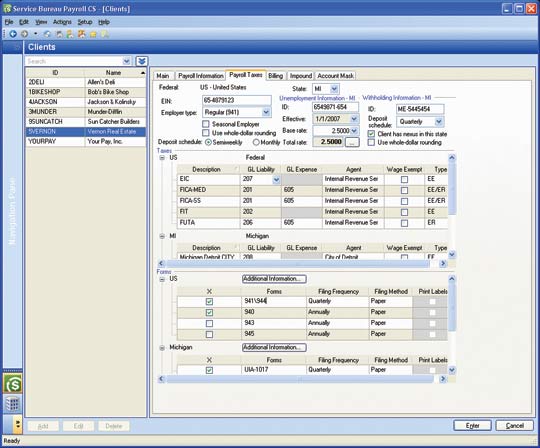The width and height of the screenshot is (540, 448).
Task: Open the EIC GL Liability dropdown arrow
Action: pos(276,180)
